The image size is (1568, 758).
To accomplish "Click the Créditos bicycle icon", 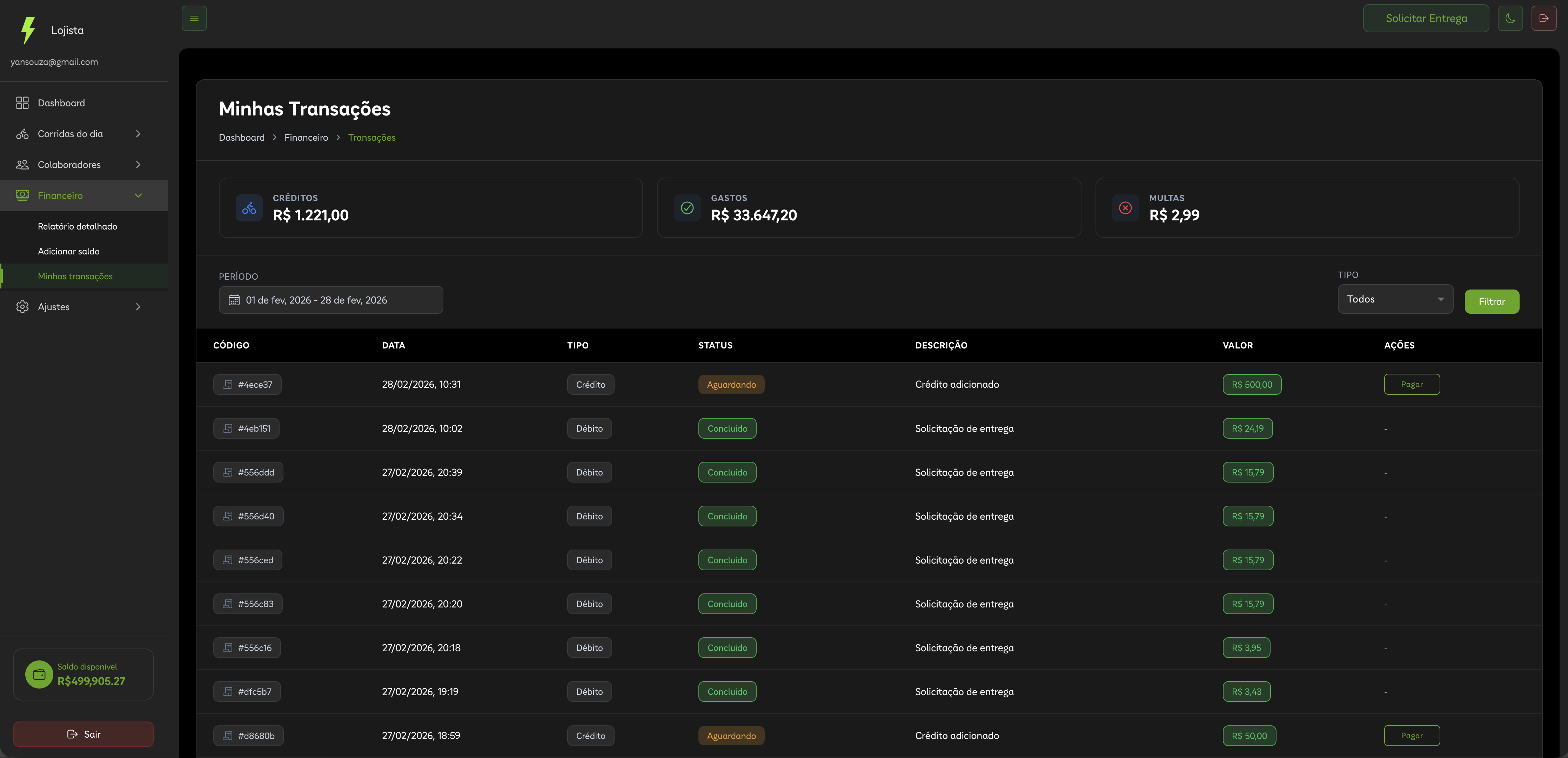I will click(249, 208).
